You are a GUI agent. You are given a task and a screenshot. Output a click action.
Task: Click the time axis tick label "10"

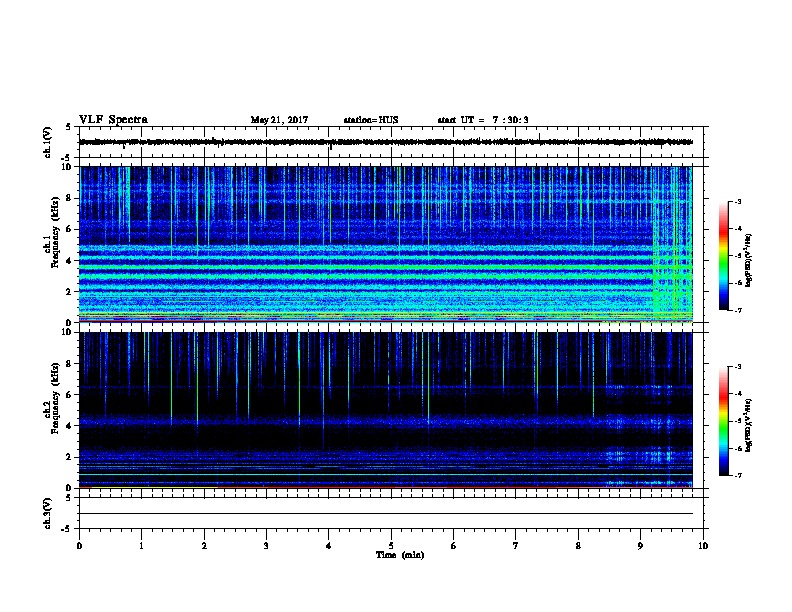click(703, 546)
